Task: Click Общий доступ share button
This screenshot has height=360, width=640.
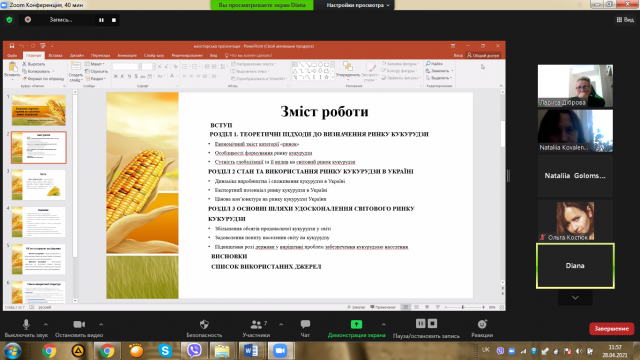Action: point(483,56)
